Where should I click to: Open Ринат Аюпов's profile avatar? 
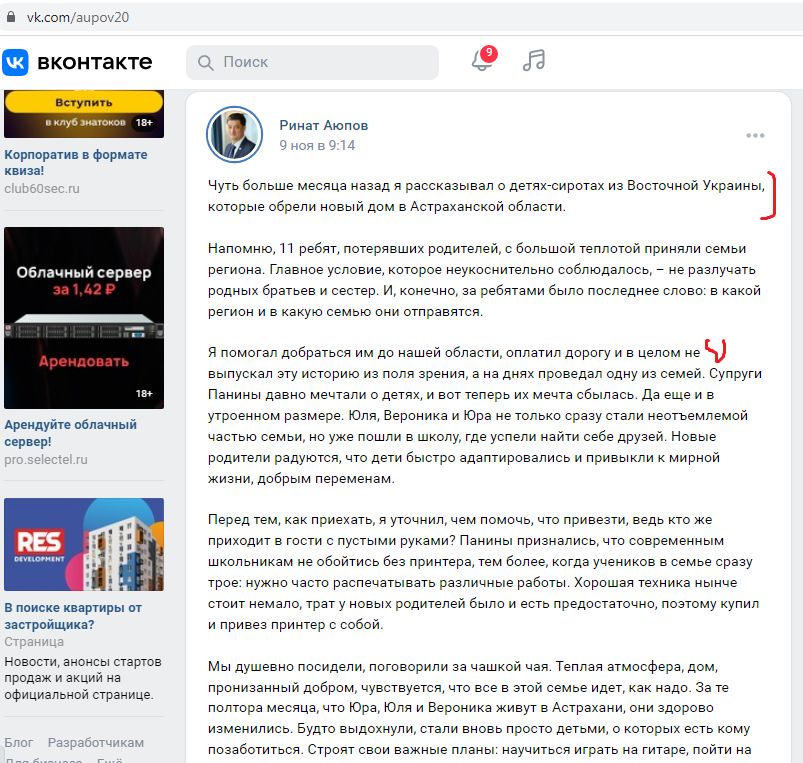click(235, 135)
